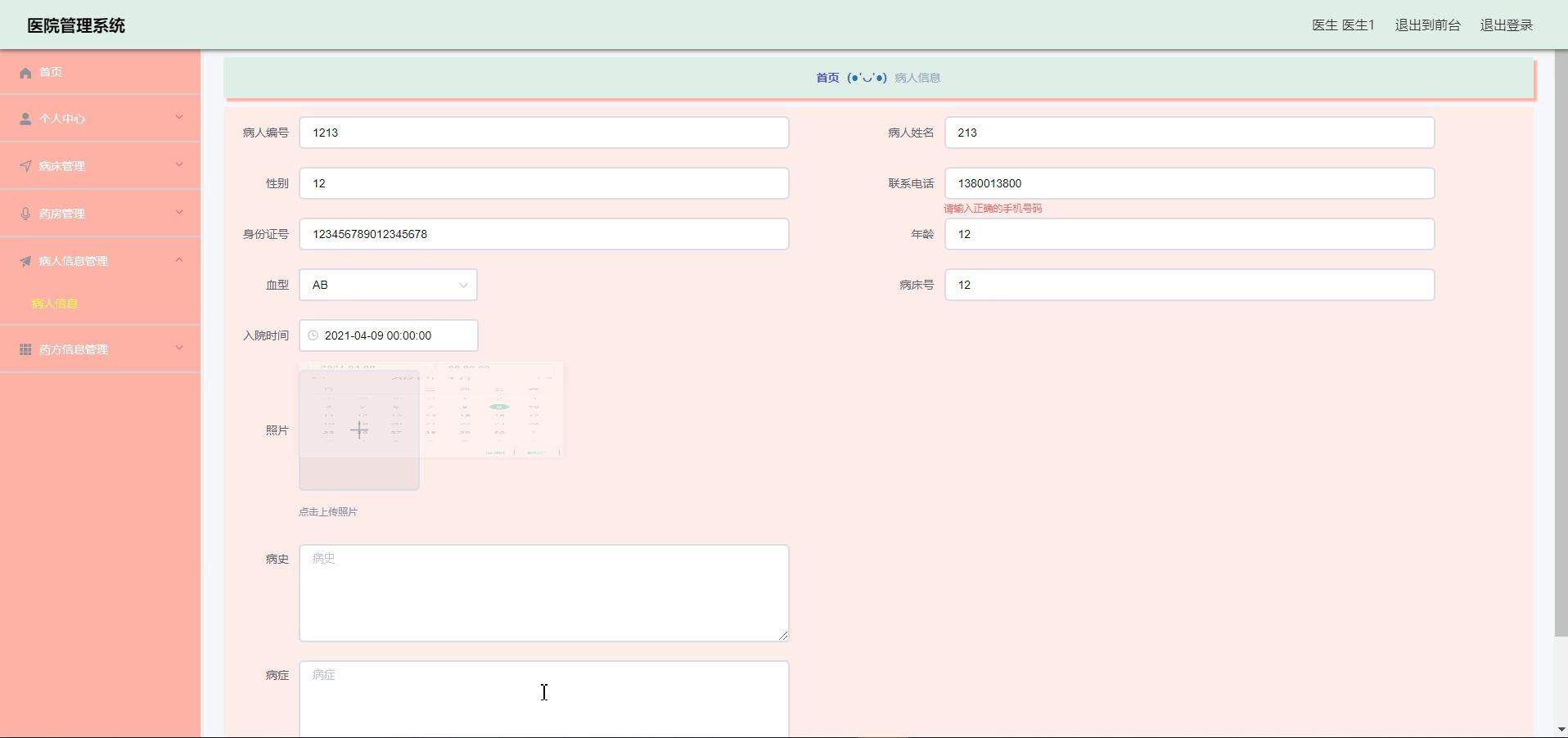
Task: Click the grid icon beside 药方信息管理
Action: [25, 349]
